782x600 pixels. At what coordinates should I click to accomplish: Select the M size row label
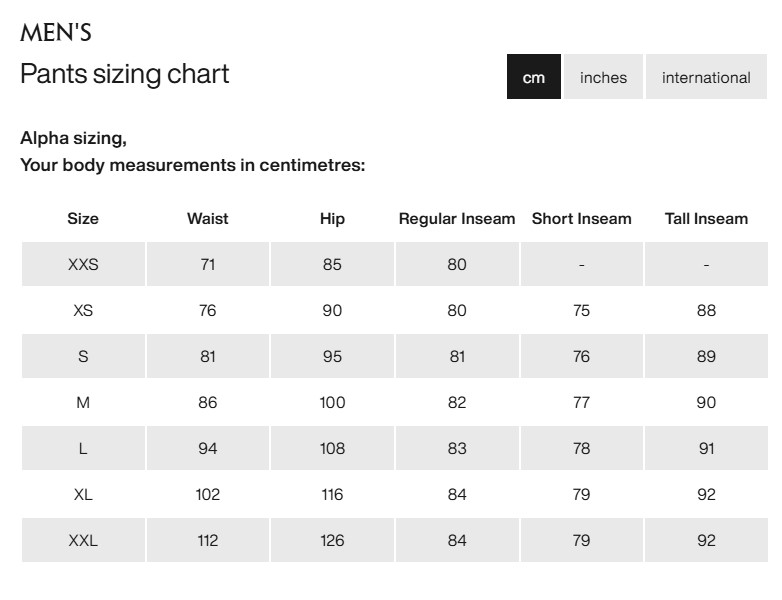[x=83, y=403]
